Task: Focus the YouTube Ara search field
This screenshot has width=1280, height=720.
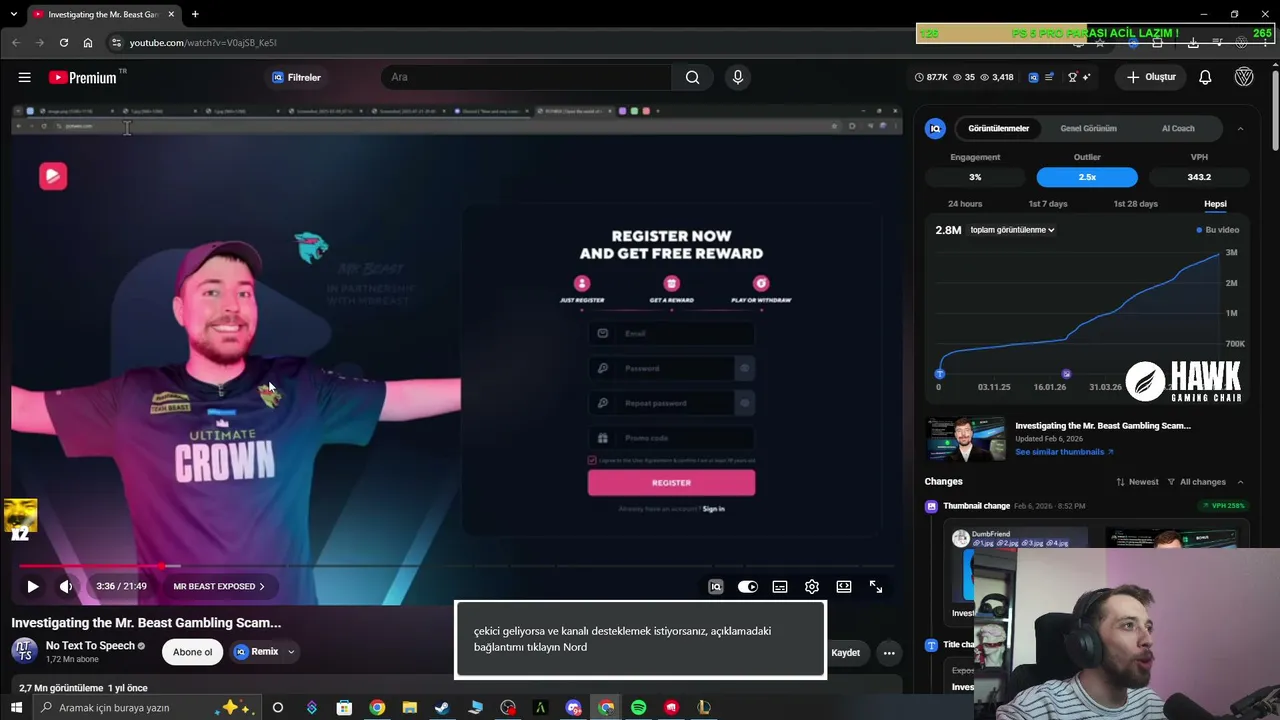Action: click(526, 77)
